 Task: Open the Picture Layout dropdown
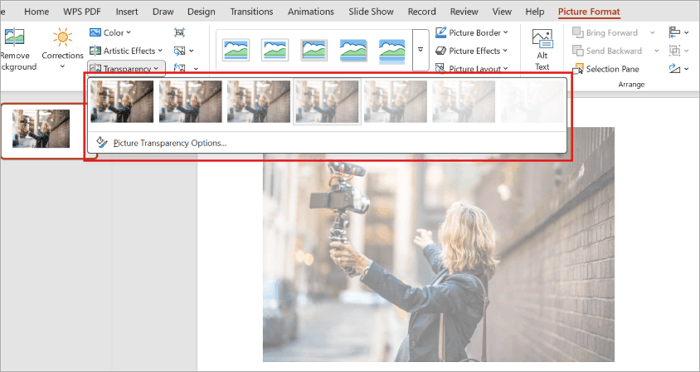pyautogui.click(x=472, y=69)
